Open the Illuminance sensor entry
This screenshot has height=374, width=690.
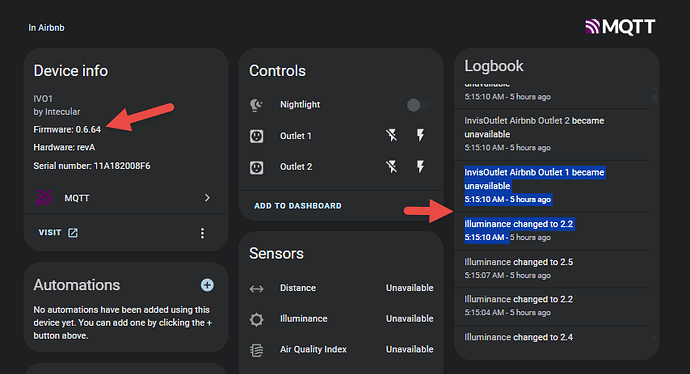tap(341, 319)
